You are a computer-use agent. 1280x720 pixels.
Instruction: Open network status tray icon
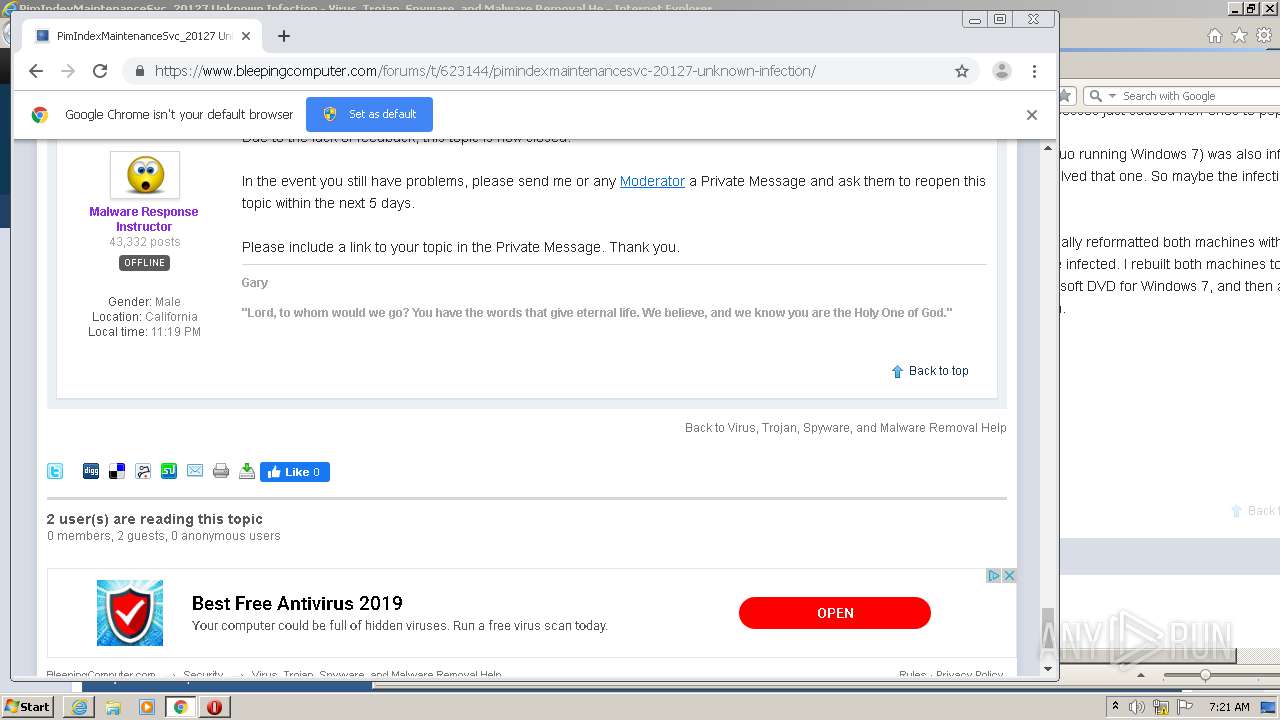tap(1161, 707)
